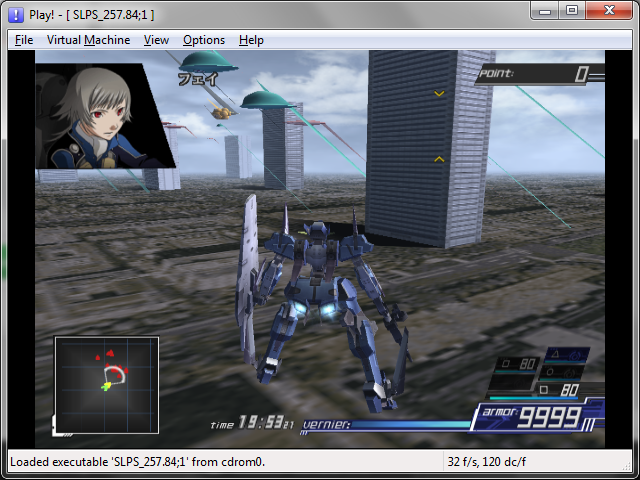The height and width of the screenshot is (480, 640).
Task: Click the Point score display
Action: pyautogui.click(x=538, y=74)
